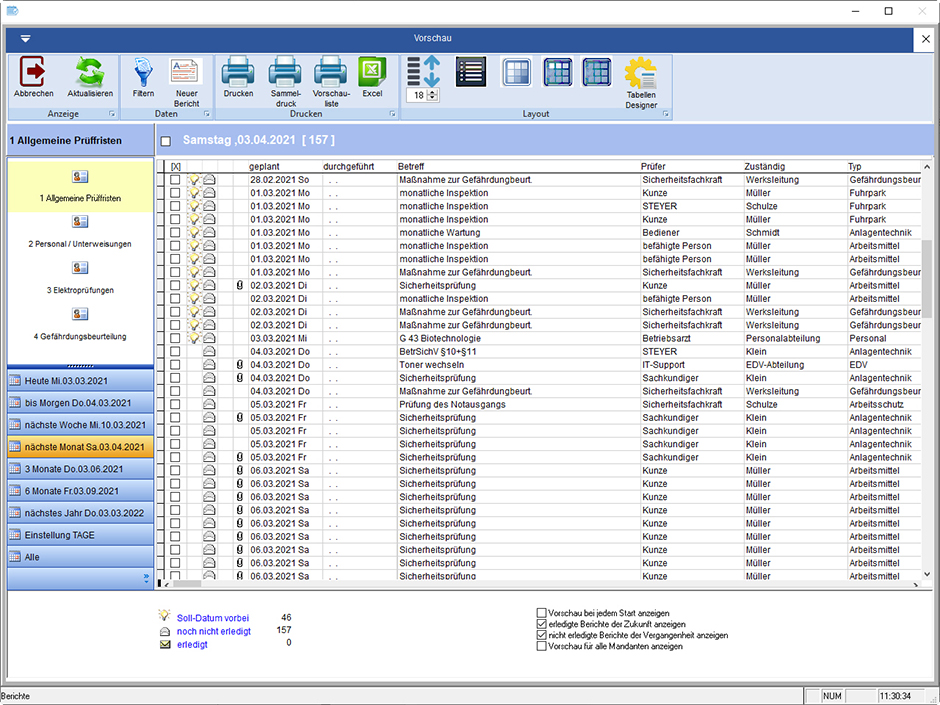Click the Drucken printer icon
The width and height of the screenshot is (940, 705).
[238, 73]
